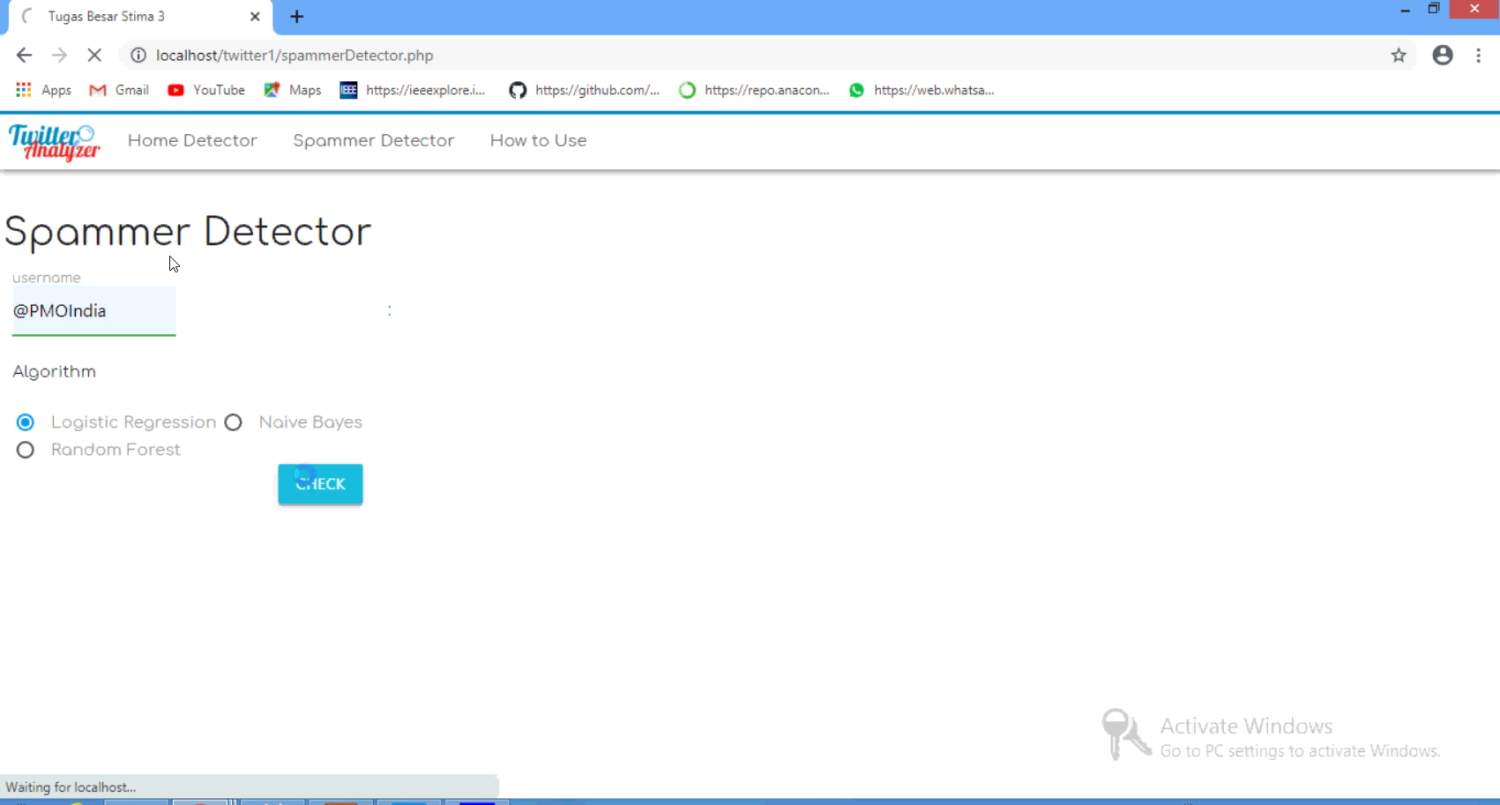Screen dimensions: 1500x805
Task: Click the Waiting for localhost status text
Action: pos(71,787)
